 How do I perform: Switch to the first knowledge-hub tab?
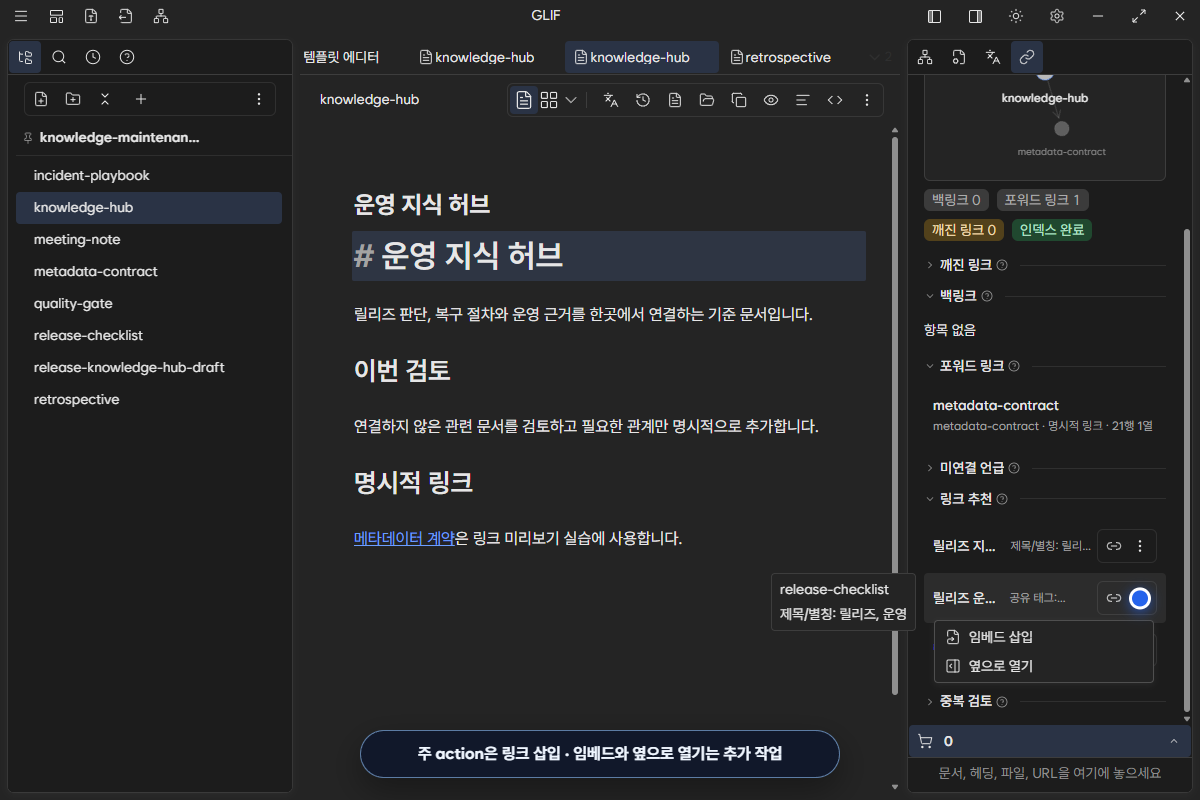[x=476, y=57]
